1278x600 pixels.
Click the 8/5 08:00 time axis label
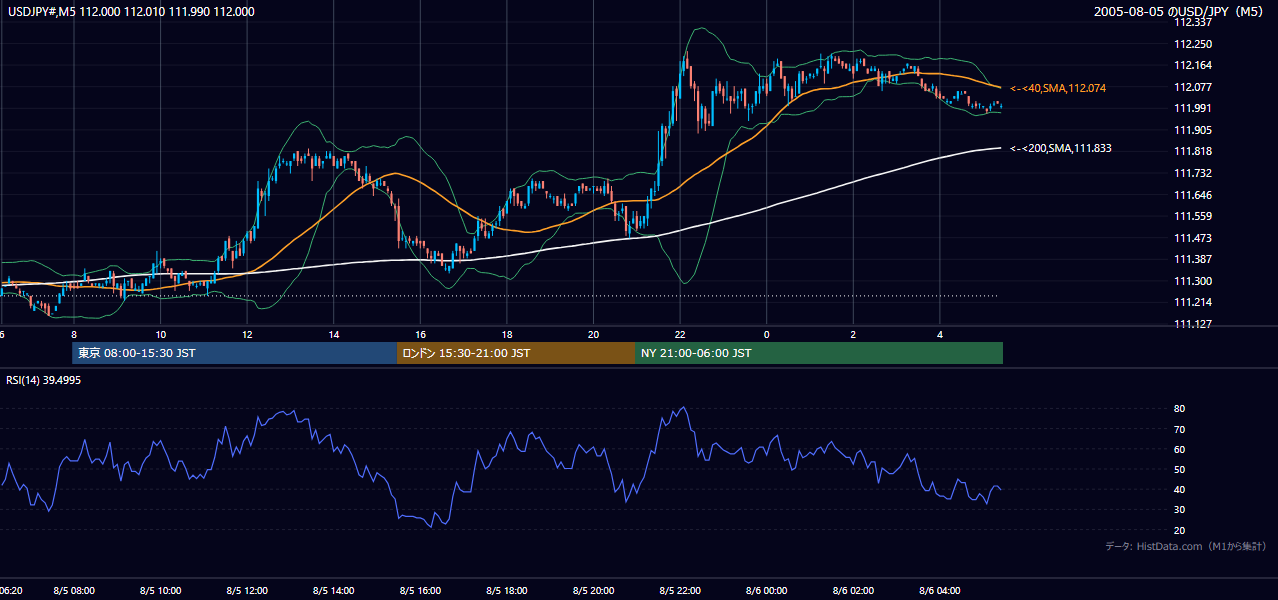coord(74,591)
